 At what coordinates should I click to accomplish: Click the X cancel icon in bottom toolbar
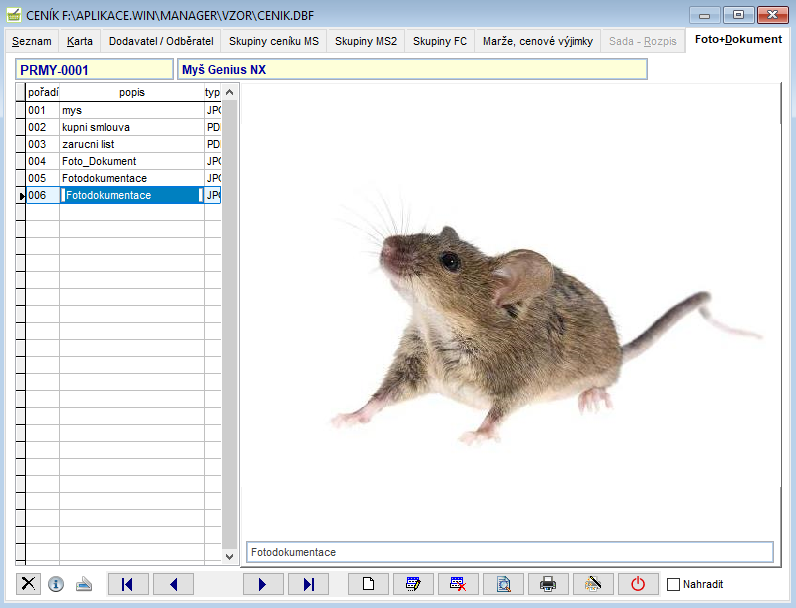click(28, 584)
